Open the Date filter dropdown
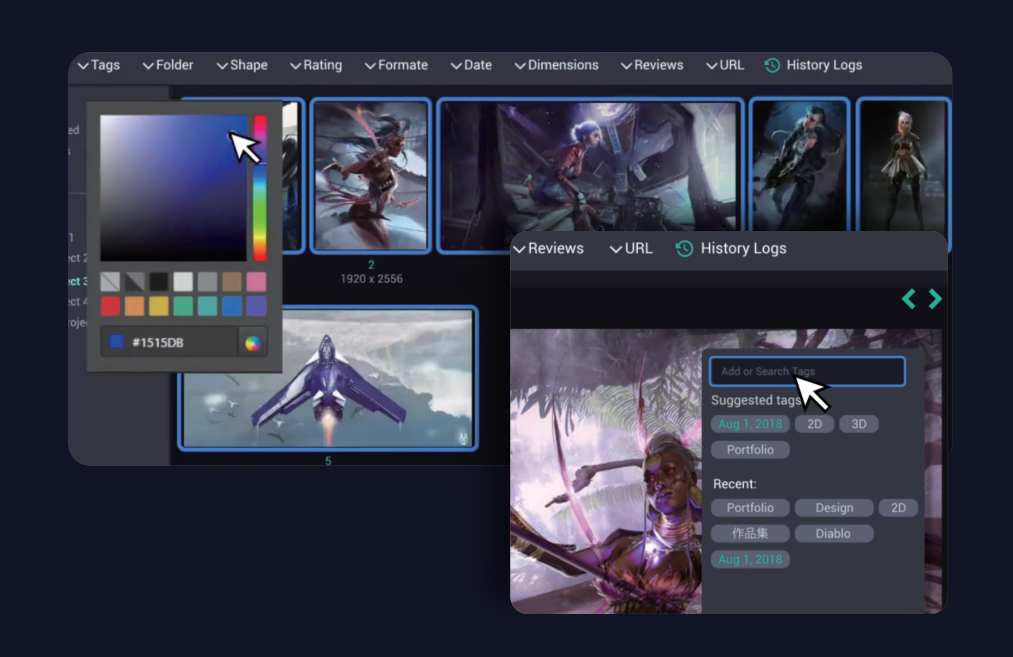 point(471,65)
